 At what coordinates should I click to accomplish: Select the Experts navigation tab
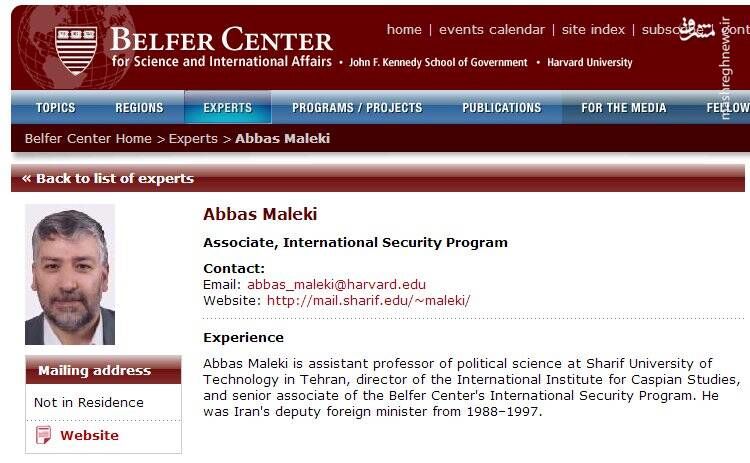[227, 108]
